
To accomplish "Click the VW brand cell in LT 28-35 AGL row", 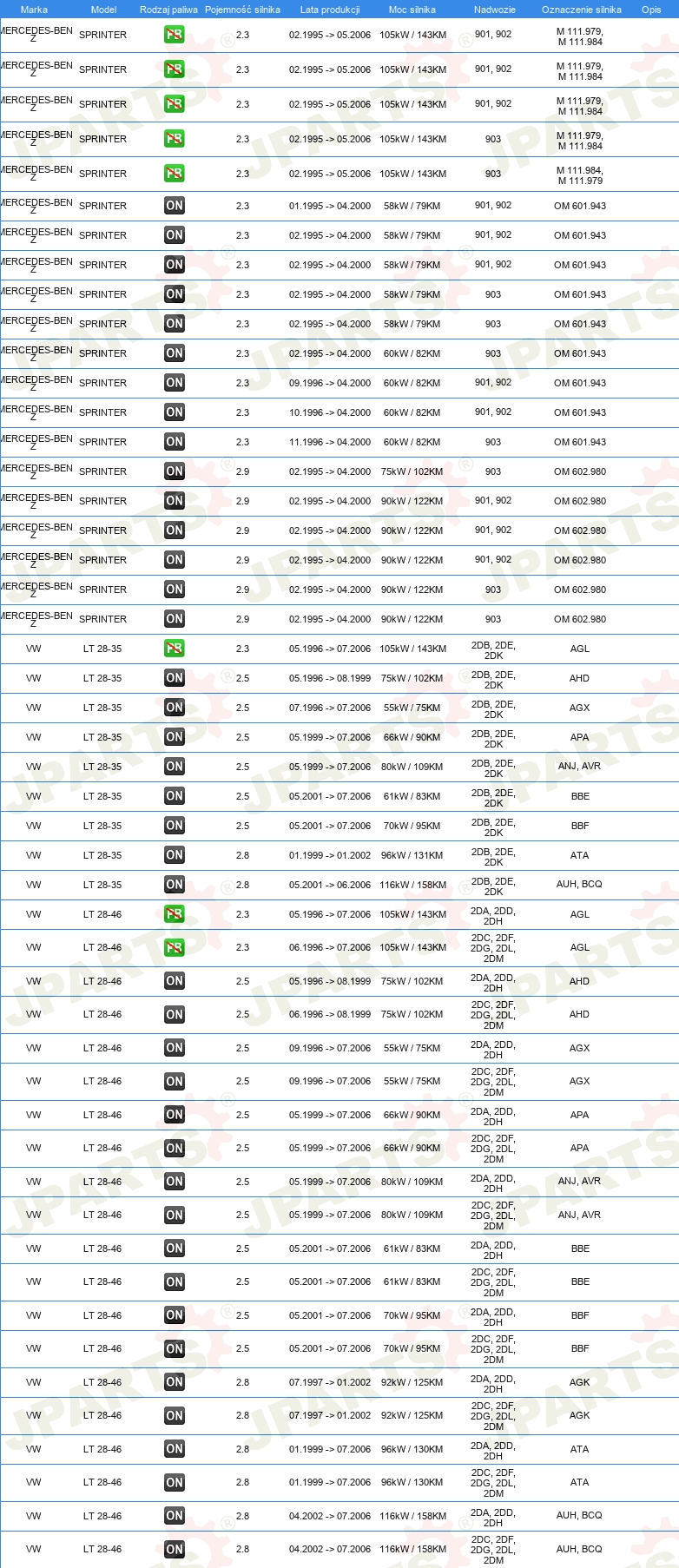I will point(34,649).
